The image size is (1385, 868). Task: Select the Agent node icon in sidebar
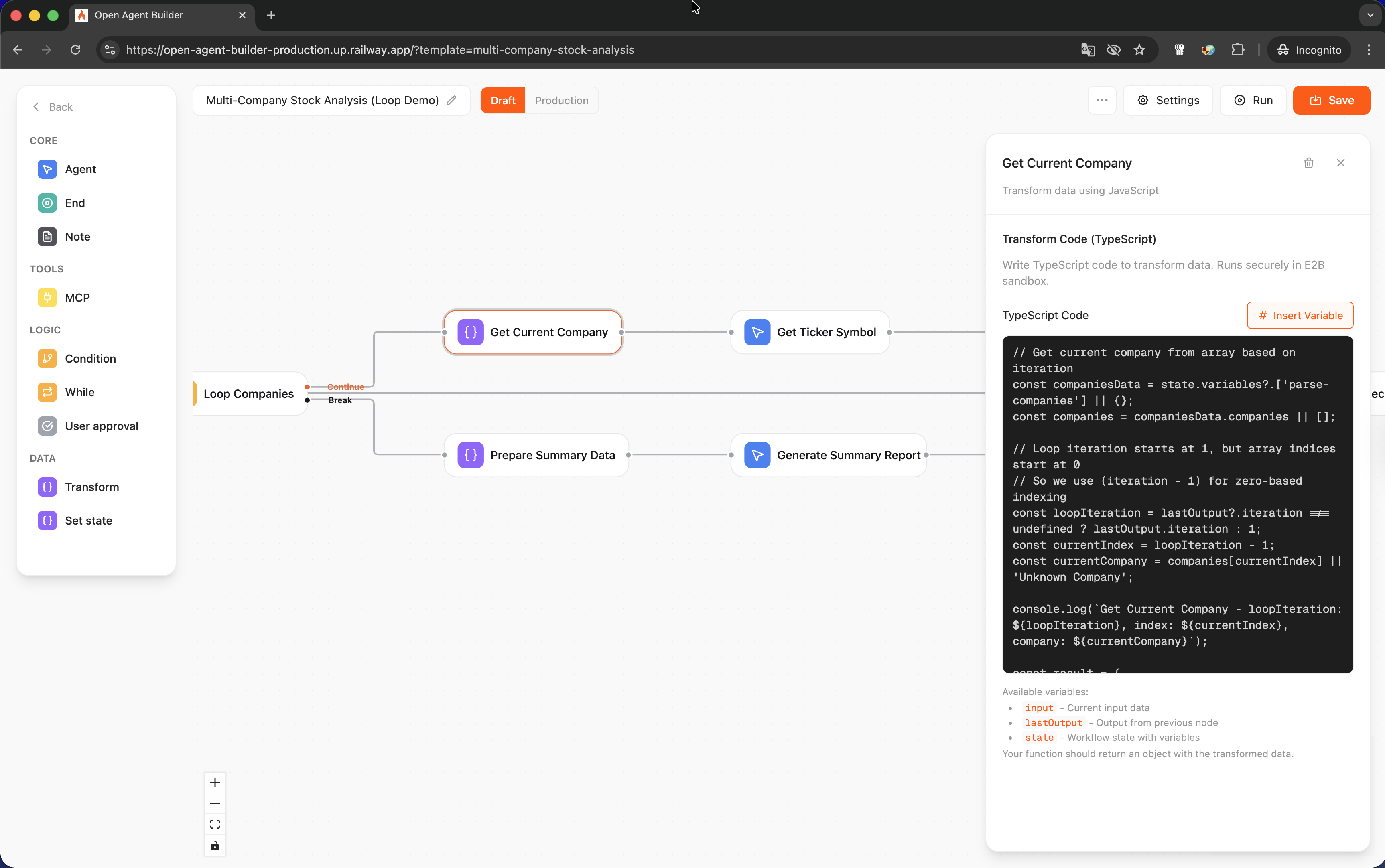tap(47, 169)
